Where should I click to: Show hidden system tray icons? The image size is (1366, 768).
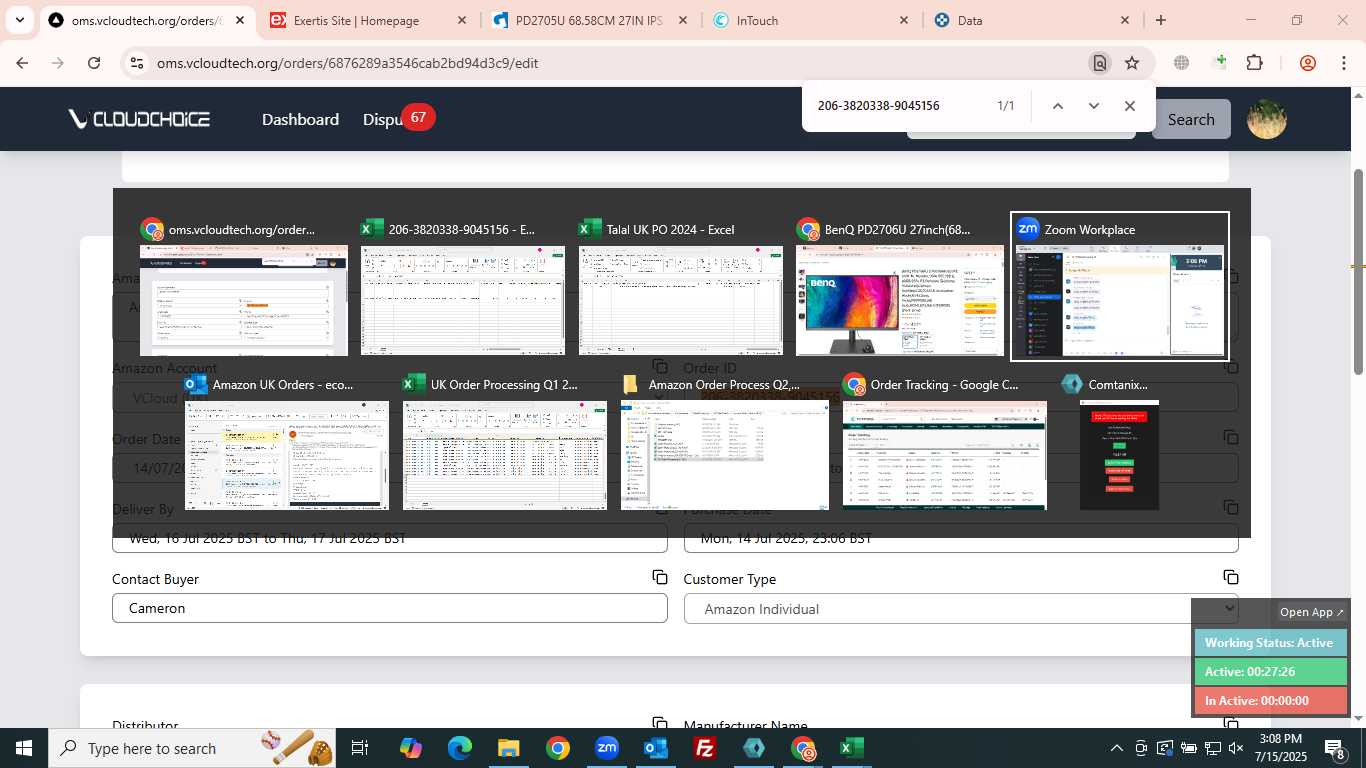click(1117, 748)
